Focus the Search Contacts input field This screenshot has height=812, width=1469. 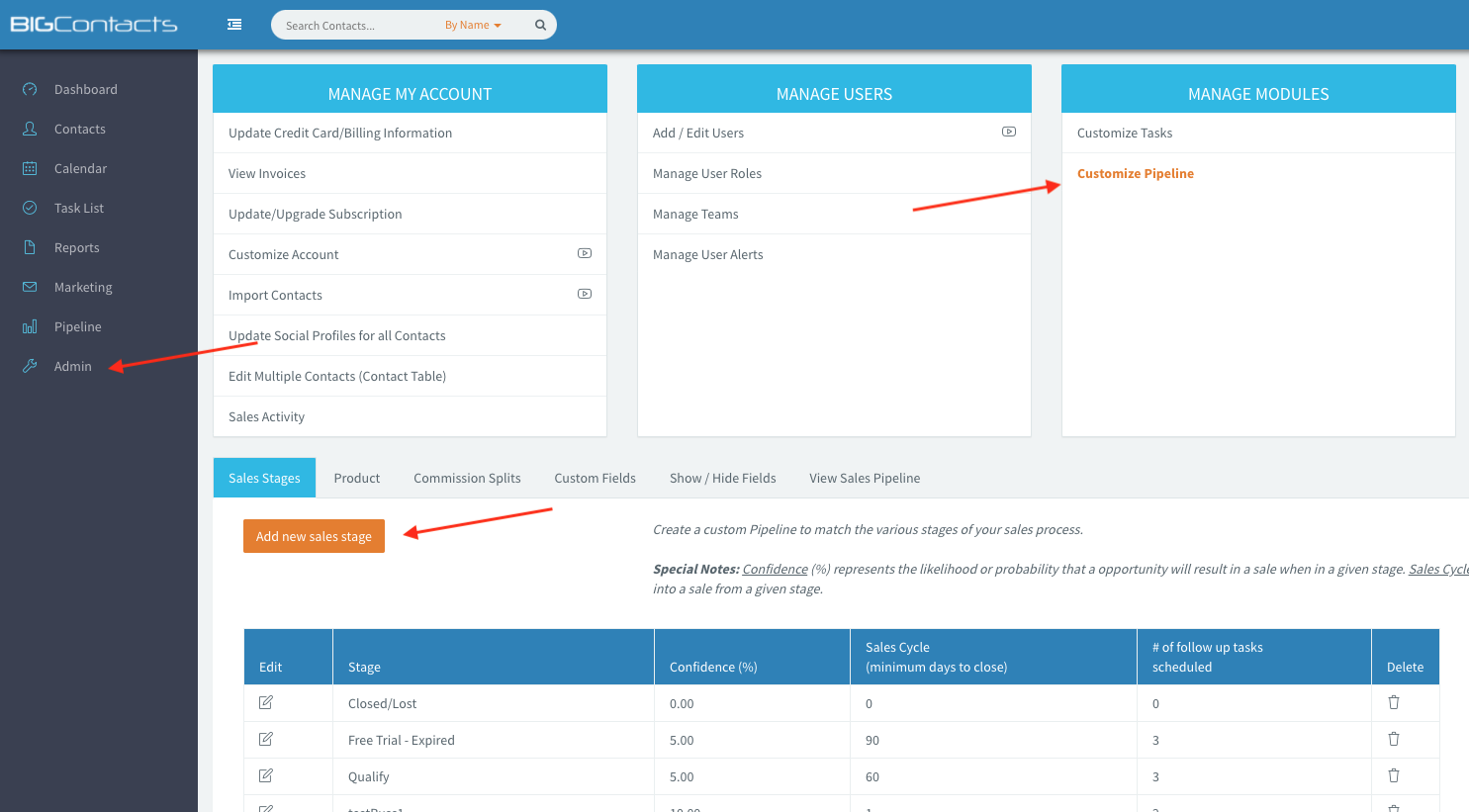coord(356,26)
